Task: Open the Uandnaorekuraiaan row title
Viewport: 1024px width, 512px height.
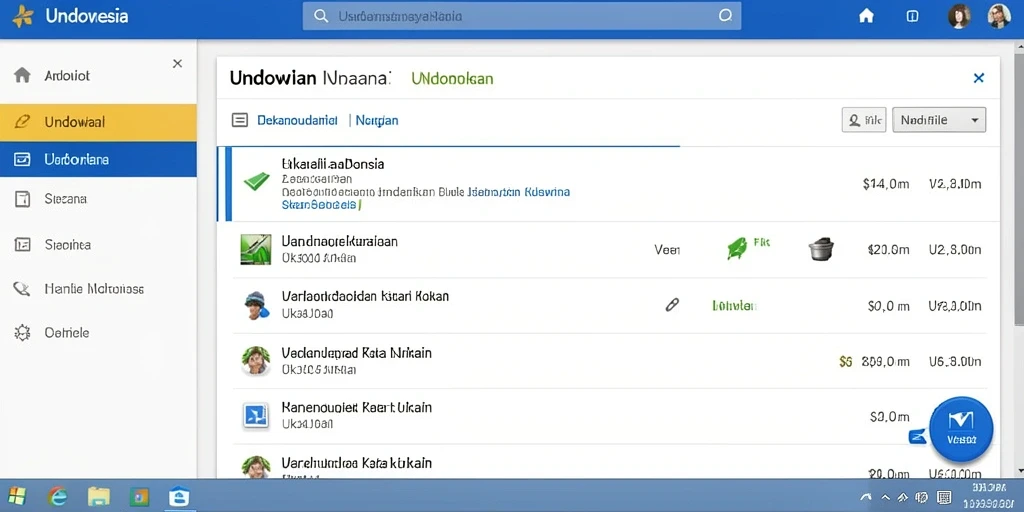Action: click(340, 241)
